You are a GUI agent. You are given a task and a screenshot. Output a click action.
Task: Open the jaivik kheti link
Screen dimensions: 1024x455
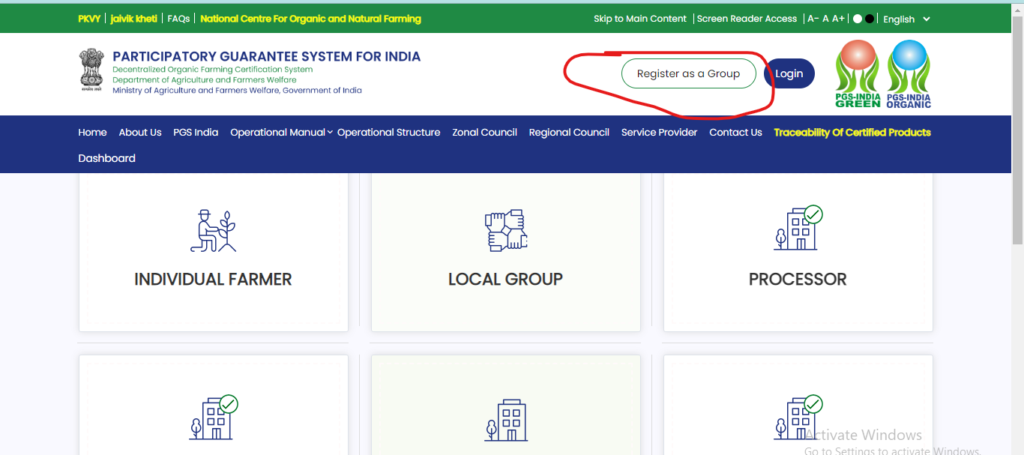[134, 19]
